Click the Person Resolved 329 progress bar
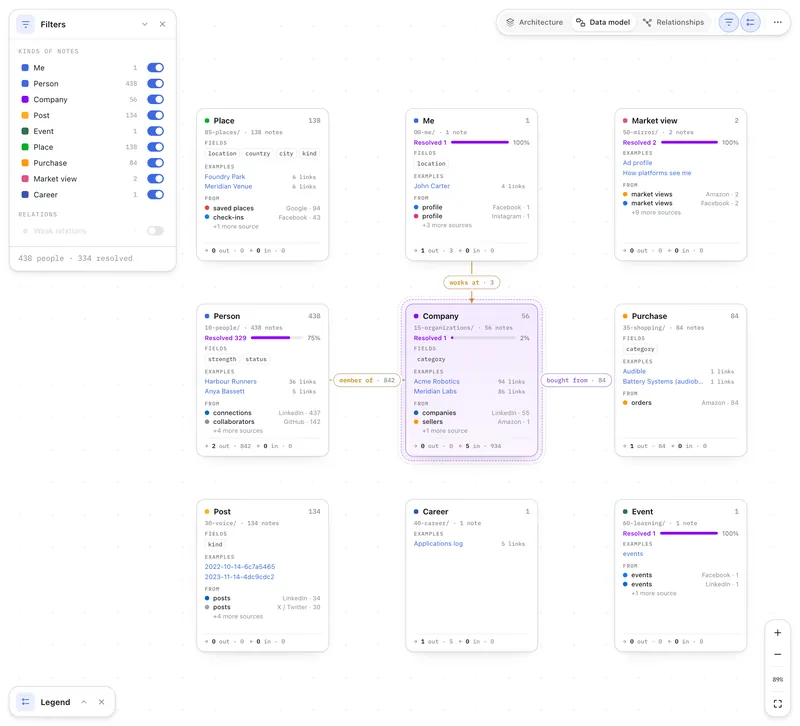Image resolution: width=800 pixels, height=726 pixels. 276,338
